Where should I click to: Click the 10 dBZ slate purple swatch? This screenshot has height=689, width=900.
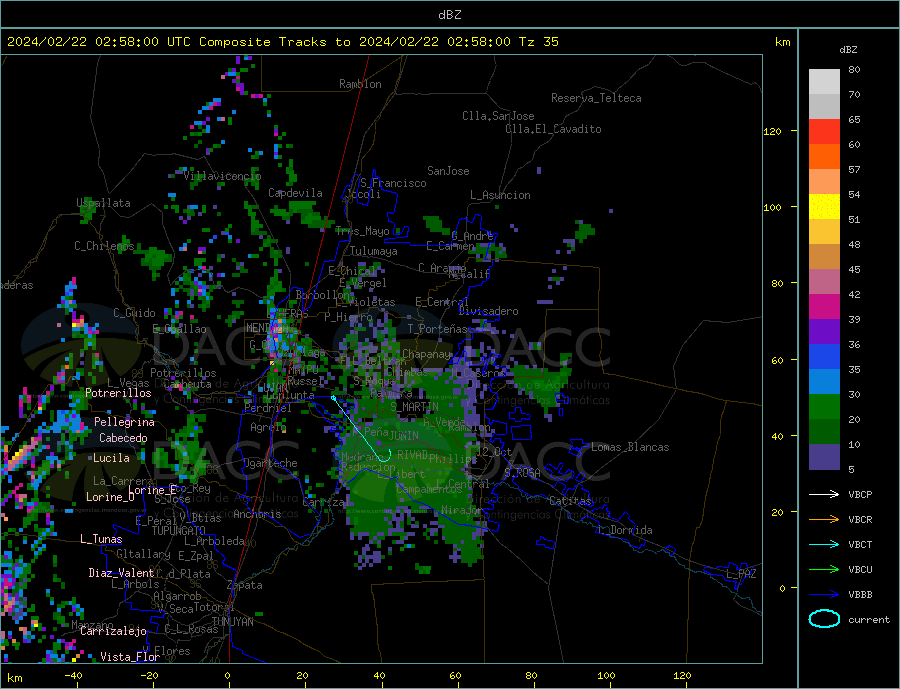tap(824, 457)
